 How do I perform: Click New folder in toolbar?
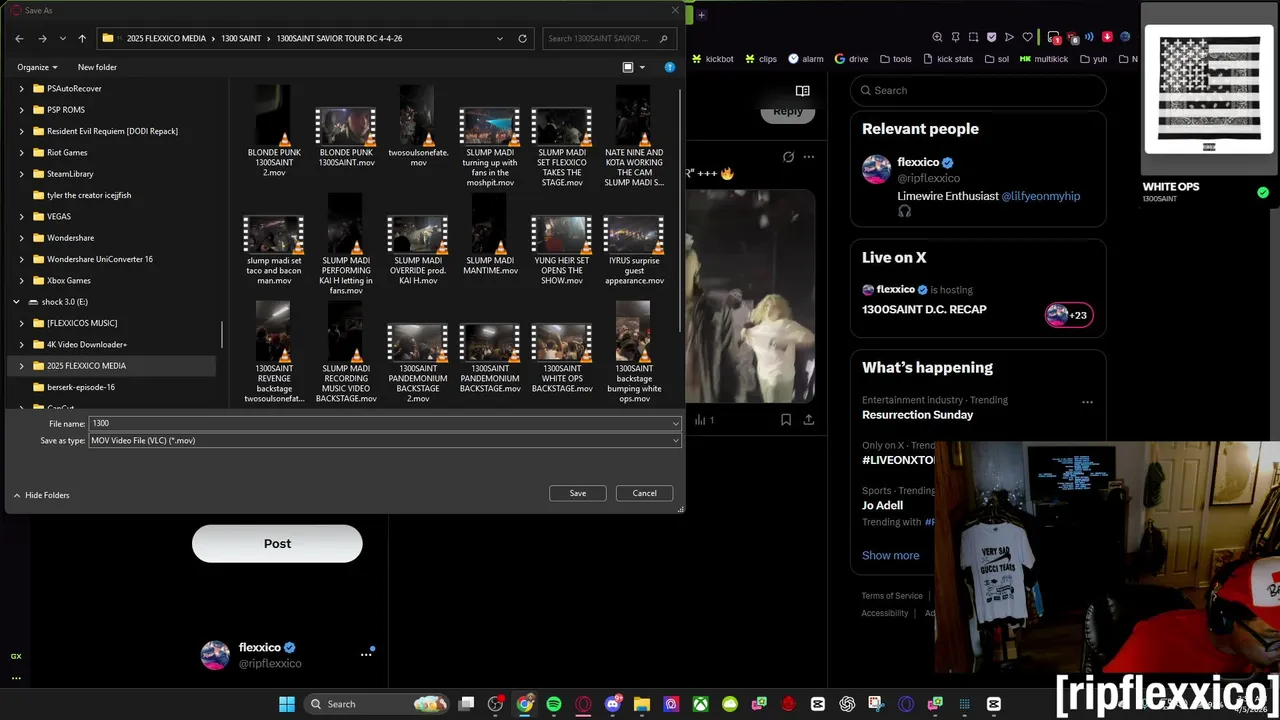pyautogui.click(x=97, y=67)
